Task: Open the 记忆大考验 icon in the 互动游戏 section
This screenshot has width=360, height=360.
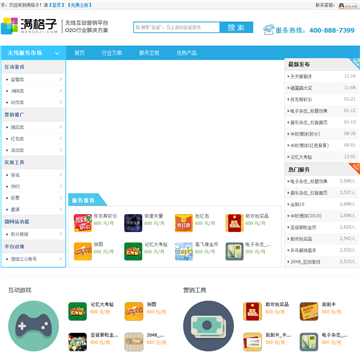Action: click(x=78, y=311)
